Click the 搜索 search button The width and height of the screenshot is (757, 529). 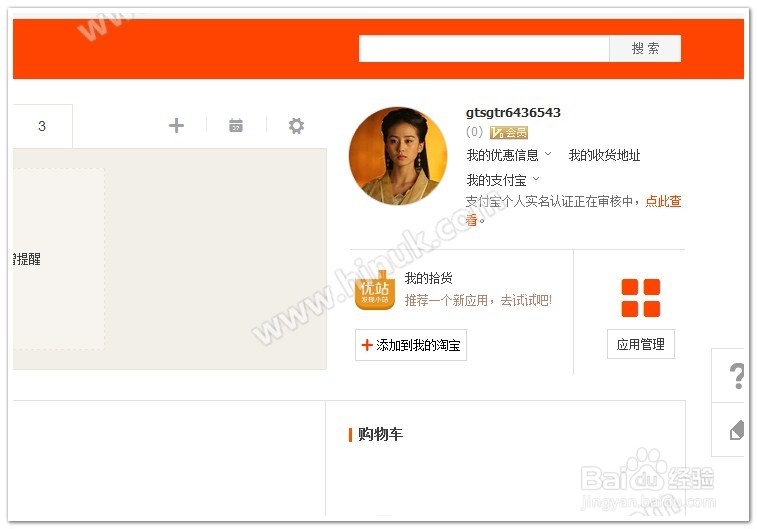click(645, 48)
